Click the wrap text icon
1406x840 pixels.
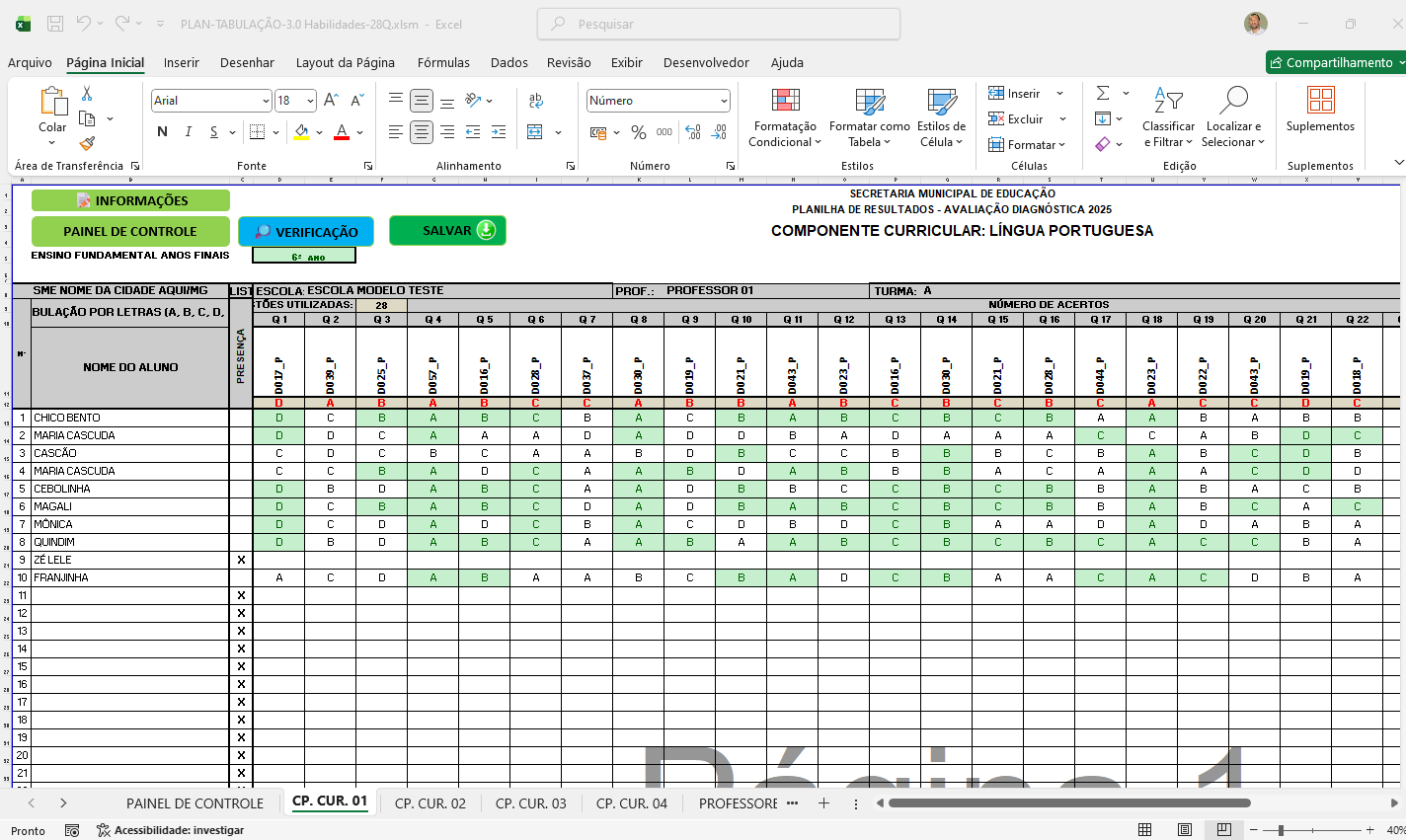coord(536,100)
